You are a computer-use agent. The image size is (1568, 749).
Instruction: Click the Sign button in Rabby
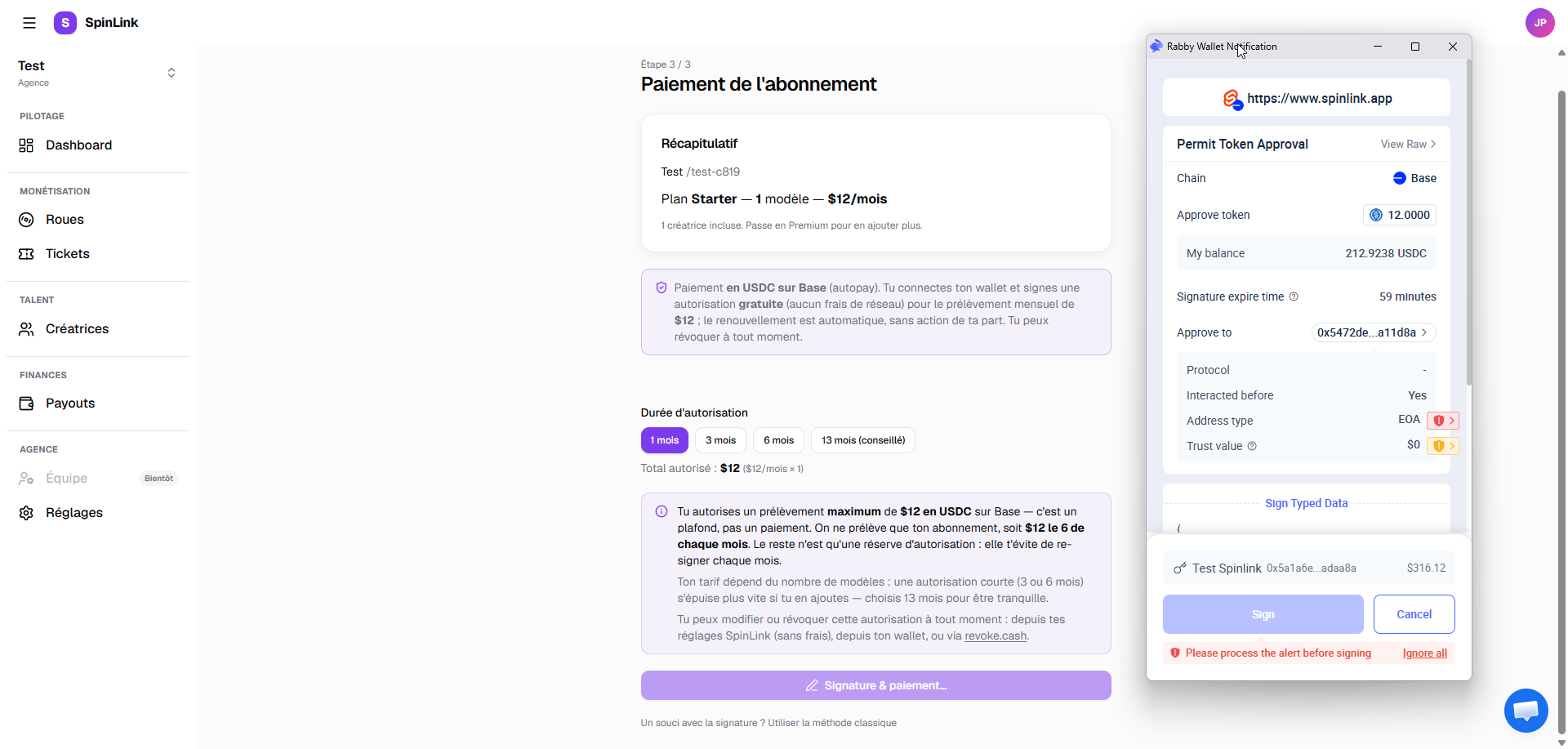tap(1263, 614)
